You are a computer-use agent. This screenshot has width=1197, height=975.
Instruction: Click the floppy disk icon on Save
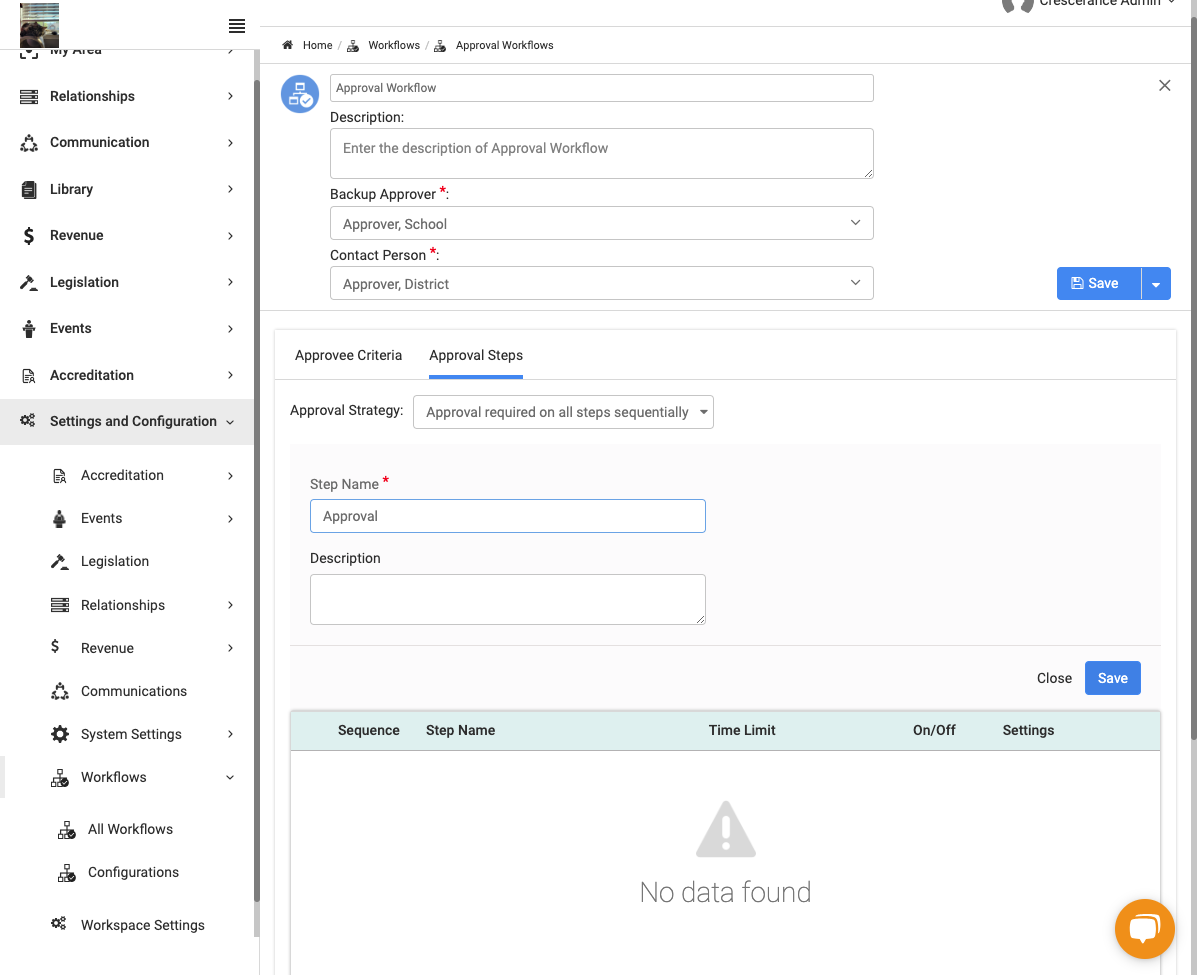click(x=1077, y=283)
